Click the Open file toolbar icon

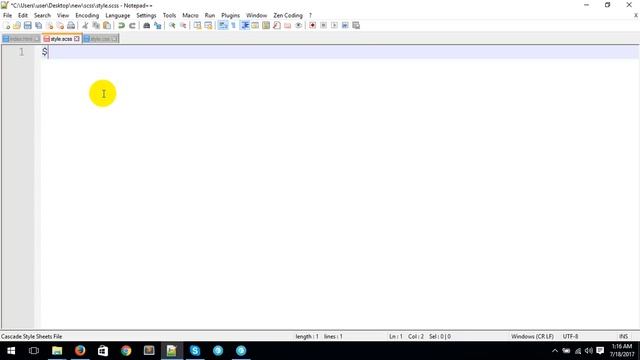click(x=17, y=25)
